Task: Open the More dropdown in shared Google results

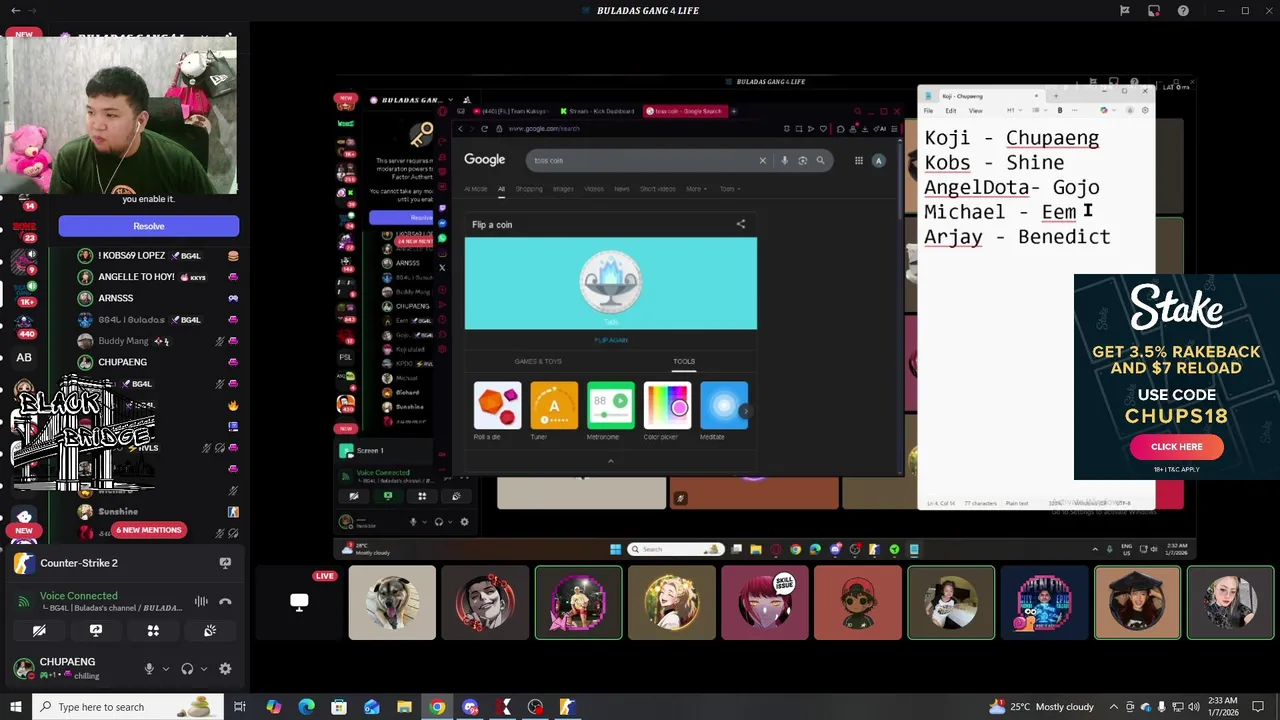Action: 696,189
